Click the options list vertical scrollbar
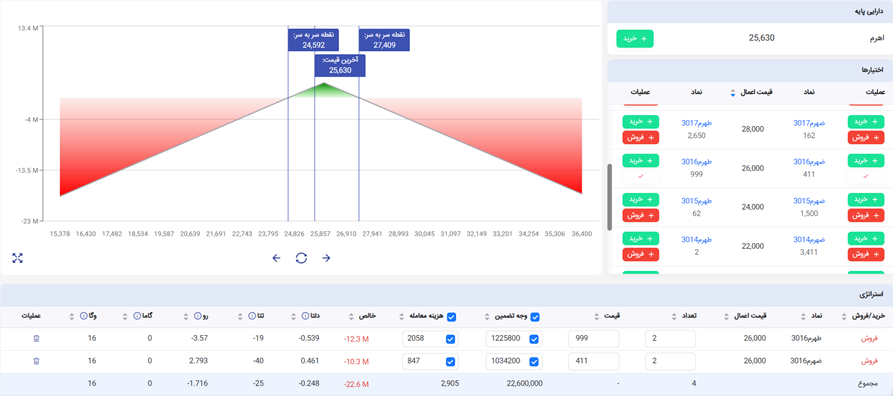893x396 pixels. 609,197
